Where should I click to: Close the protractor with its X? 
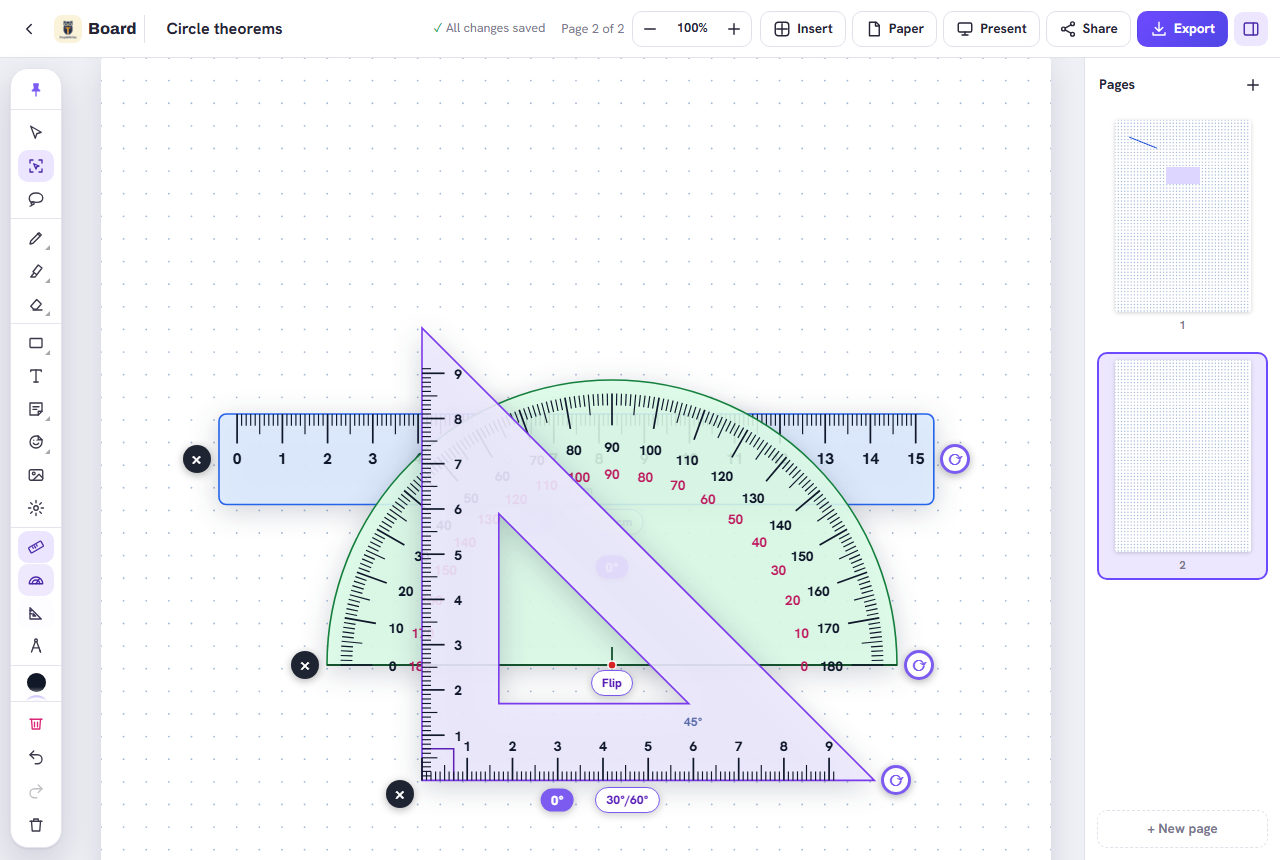tap(305, 665)
